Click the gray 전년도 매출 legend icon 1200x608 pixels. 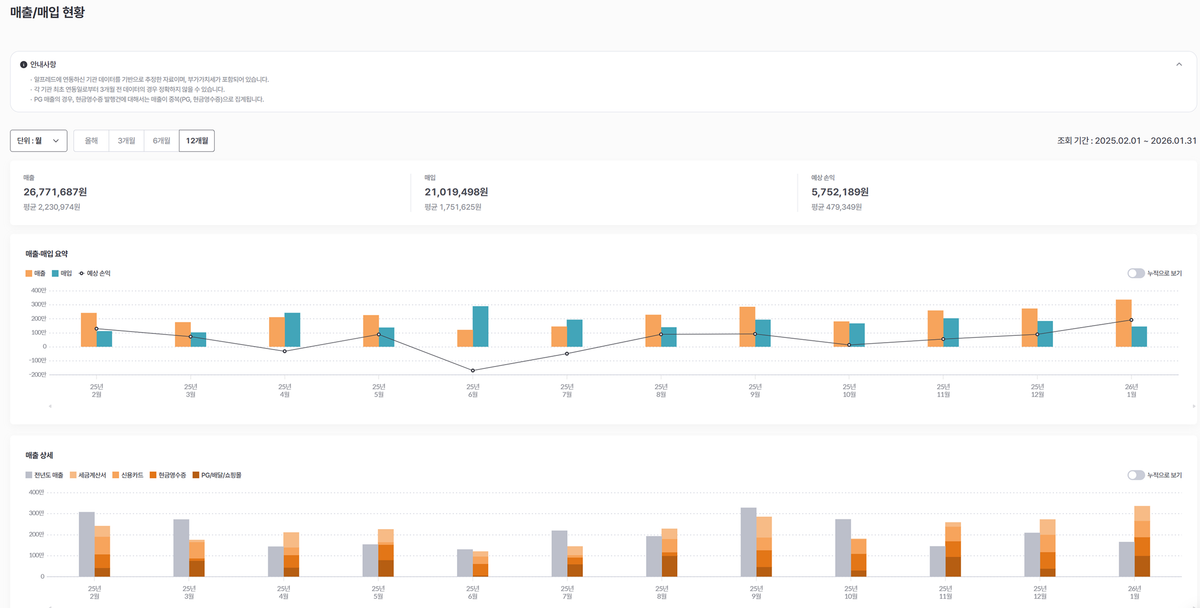click(x=29, y=475)
